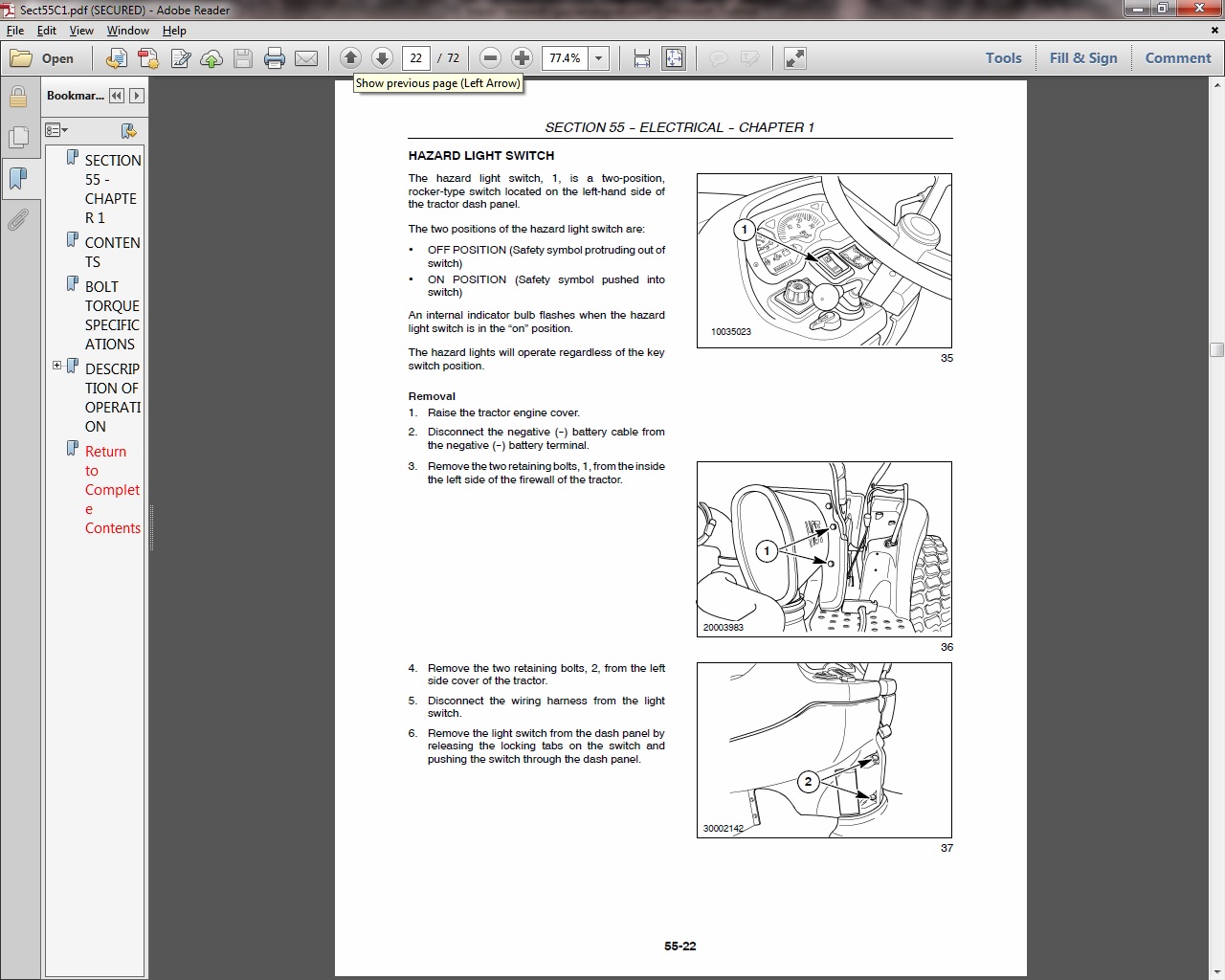
Task: Click the page number input field
Action: coord(415,58)
